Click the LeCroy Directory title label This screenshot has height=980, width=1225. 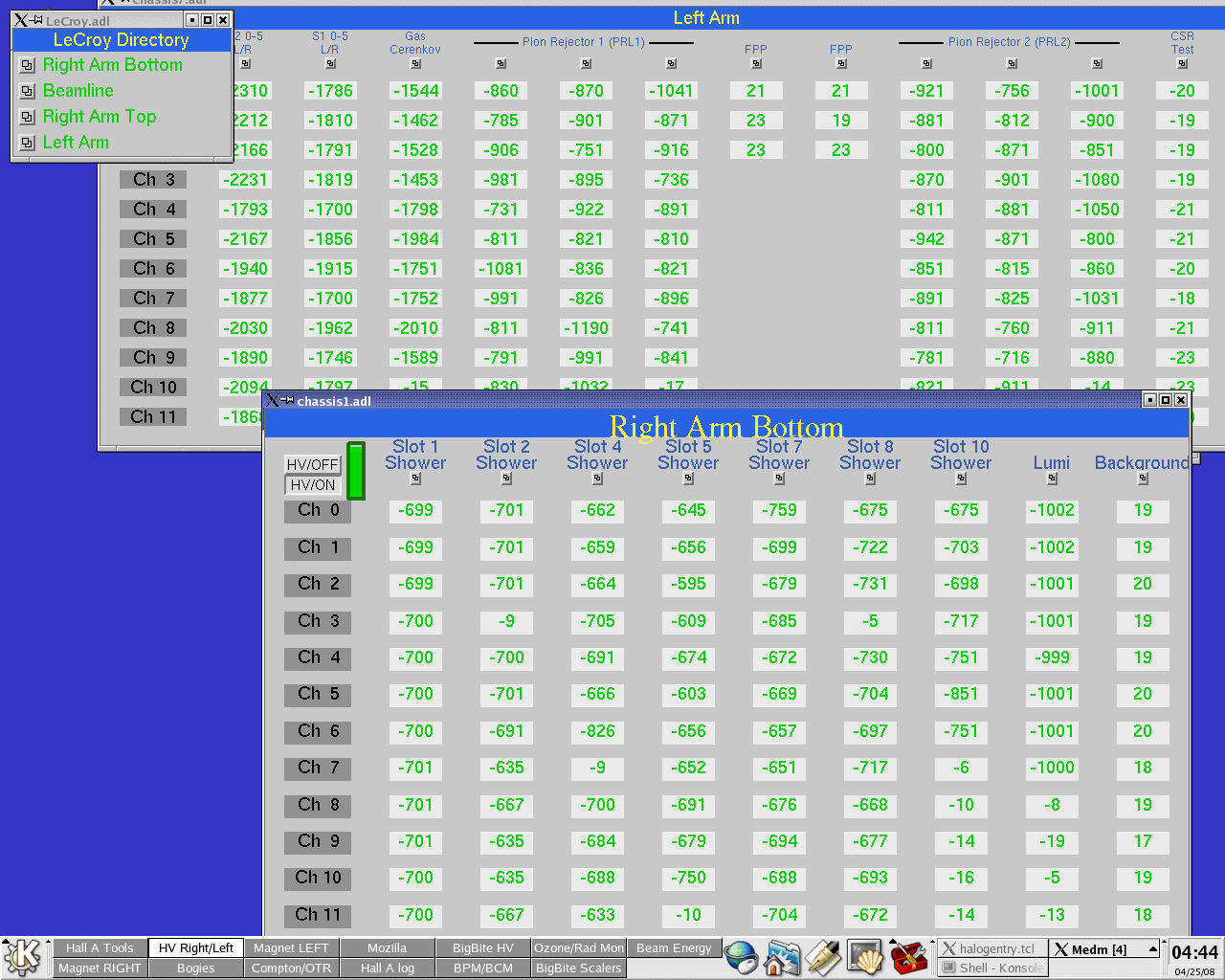pyautogui.click(x=122, y=40)
